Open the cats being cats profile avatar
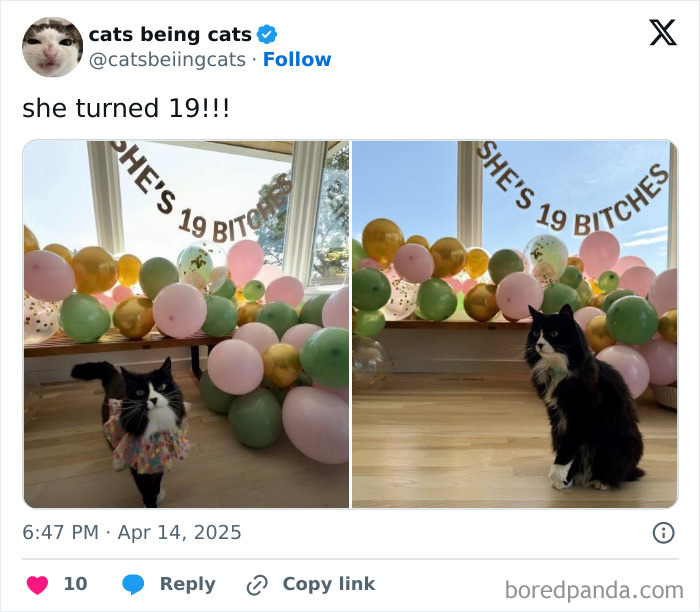The height and width of the screenshot is (612, 700). 53,47
